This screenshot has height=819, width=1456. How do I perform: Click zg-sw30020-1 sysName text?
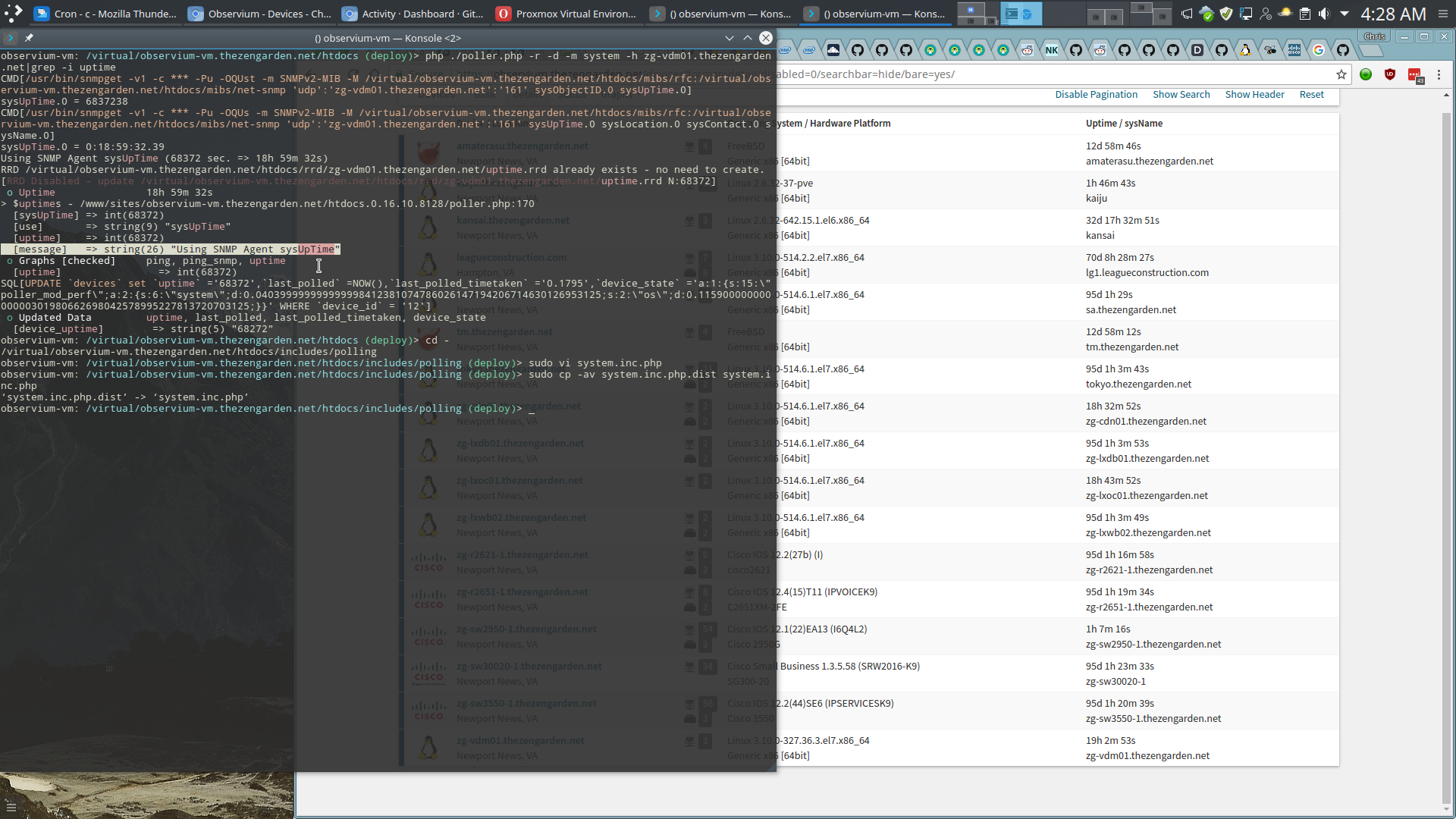click(1116, 682)
